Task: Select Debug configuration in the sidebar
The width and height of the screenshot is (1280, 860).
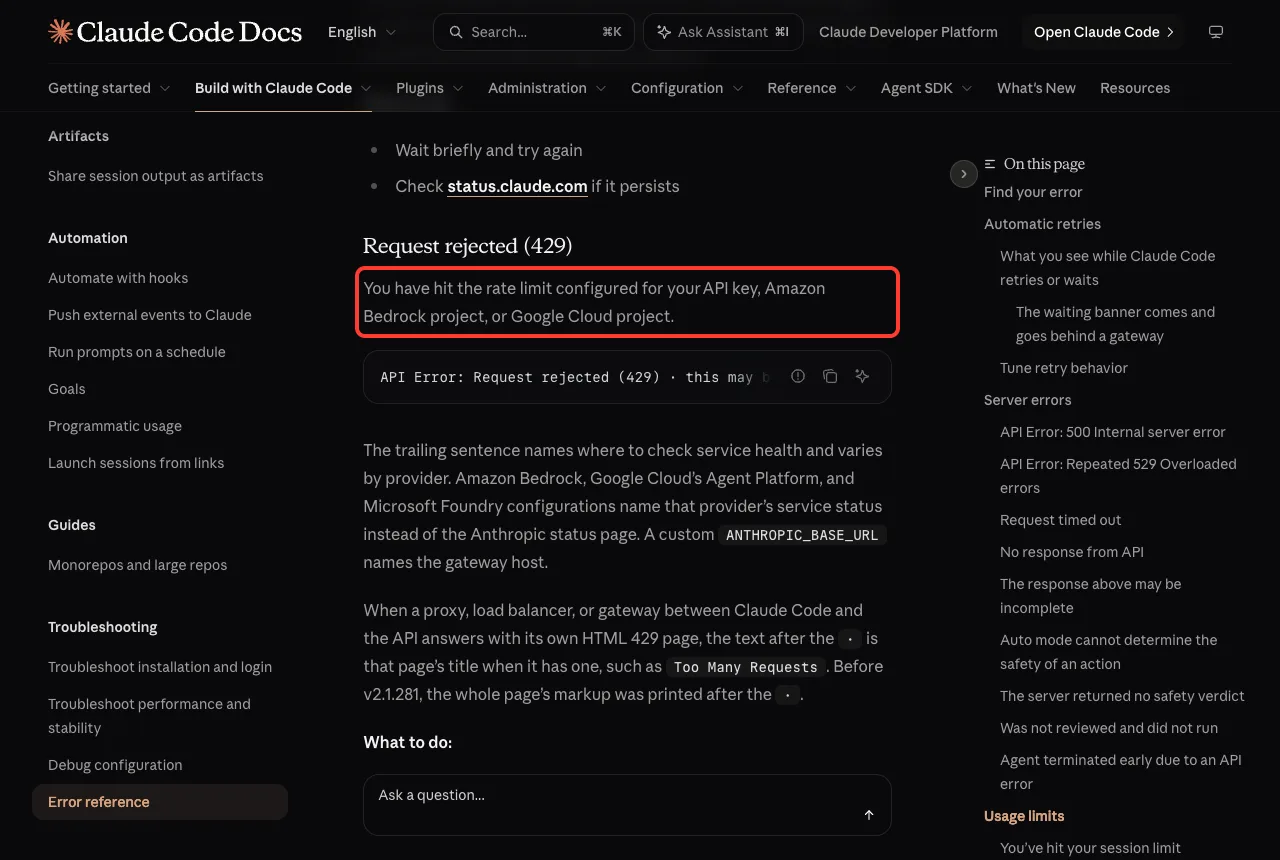Action: (115, 765)
